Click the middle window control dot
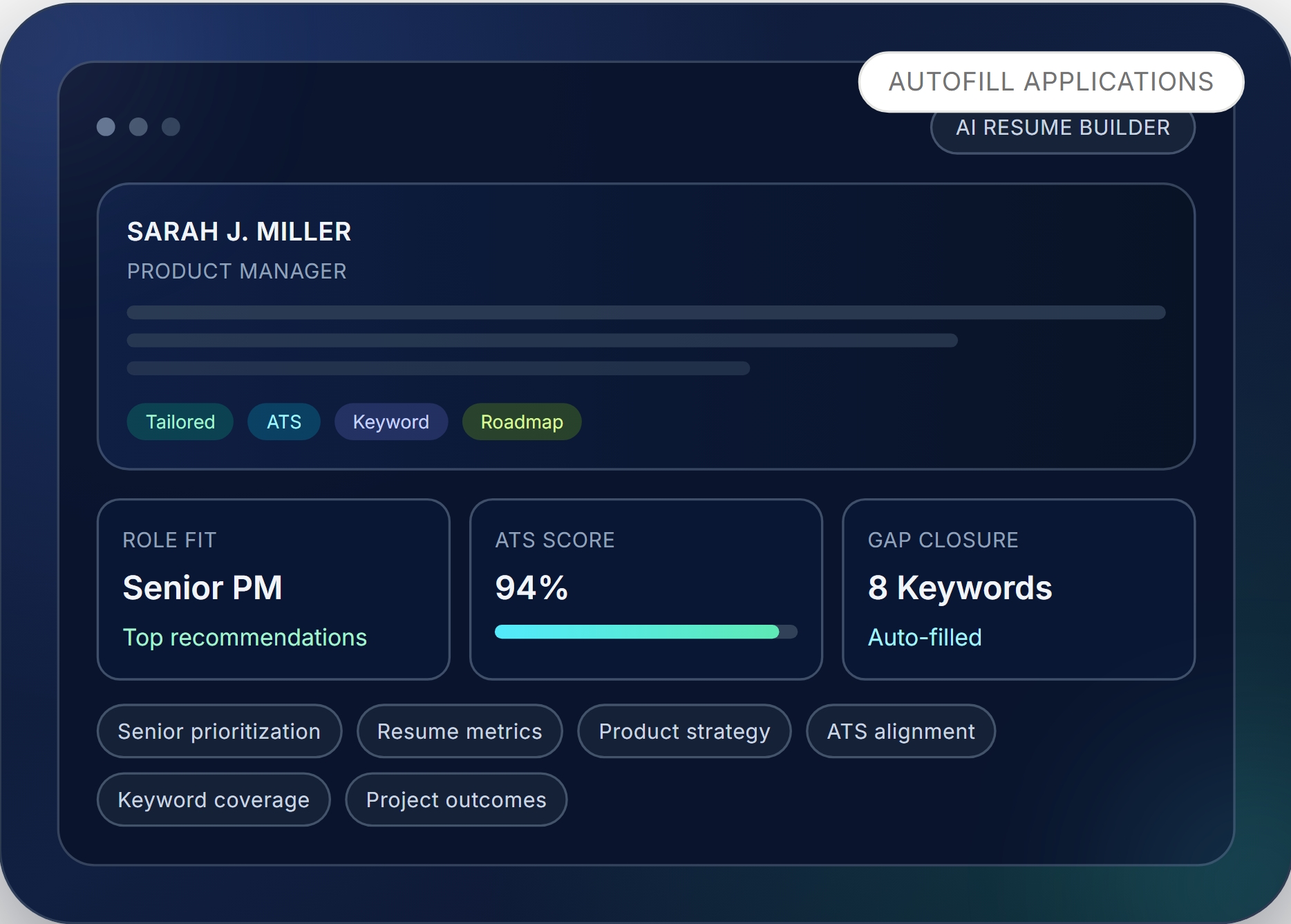 click(x=139, y=127)
